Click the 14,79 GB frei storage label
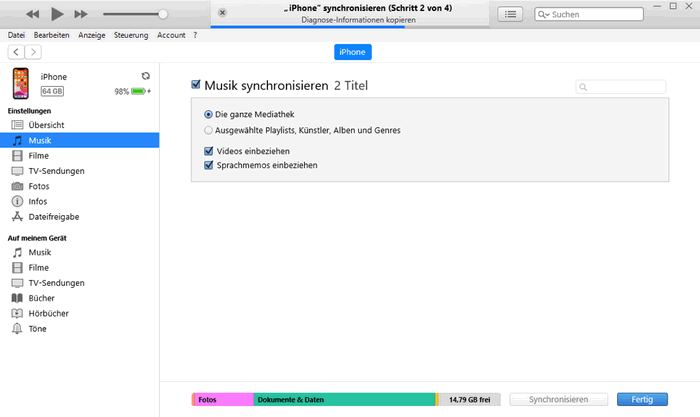700x417 pixels. click(469, 400)
